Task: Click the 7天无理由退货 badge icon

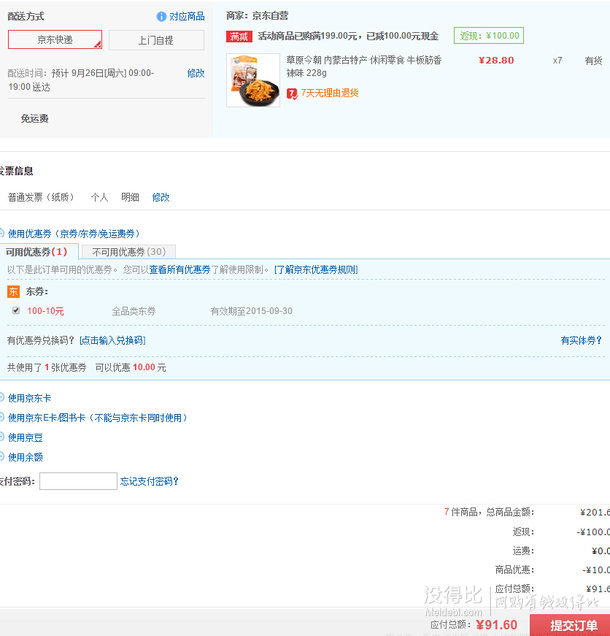Action: [x=292, y=94]
